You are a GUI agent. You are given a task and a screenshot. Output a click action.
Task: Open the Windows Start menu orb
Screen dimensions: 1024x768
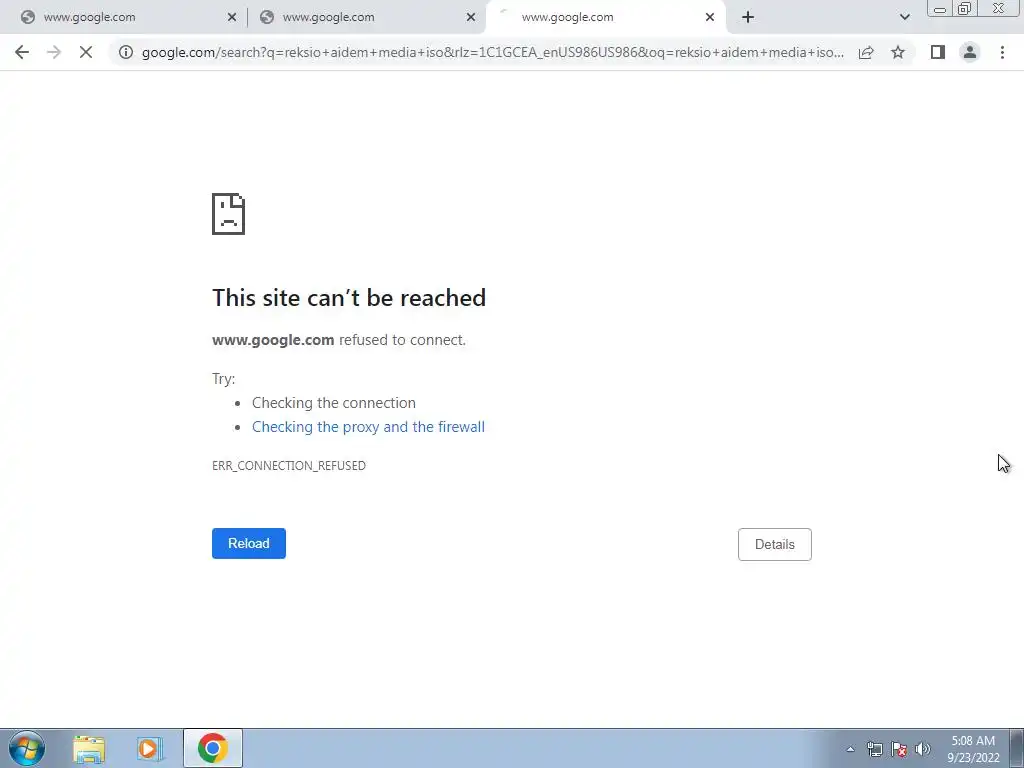[x=26, y=748]
